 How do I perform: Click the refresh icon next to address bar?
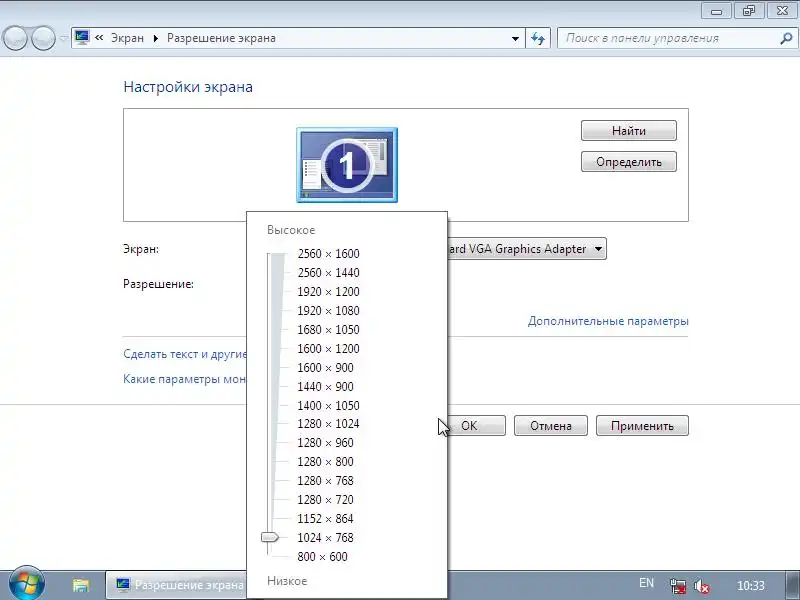click(538, 38)
